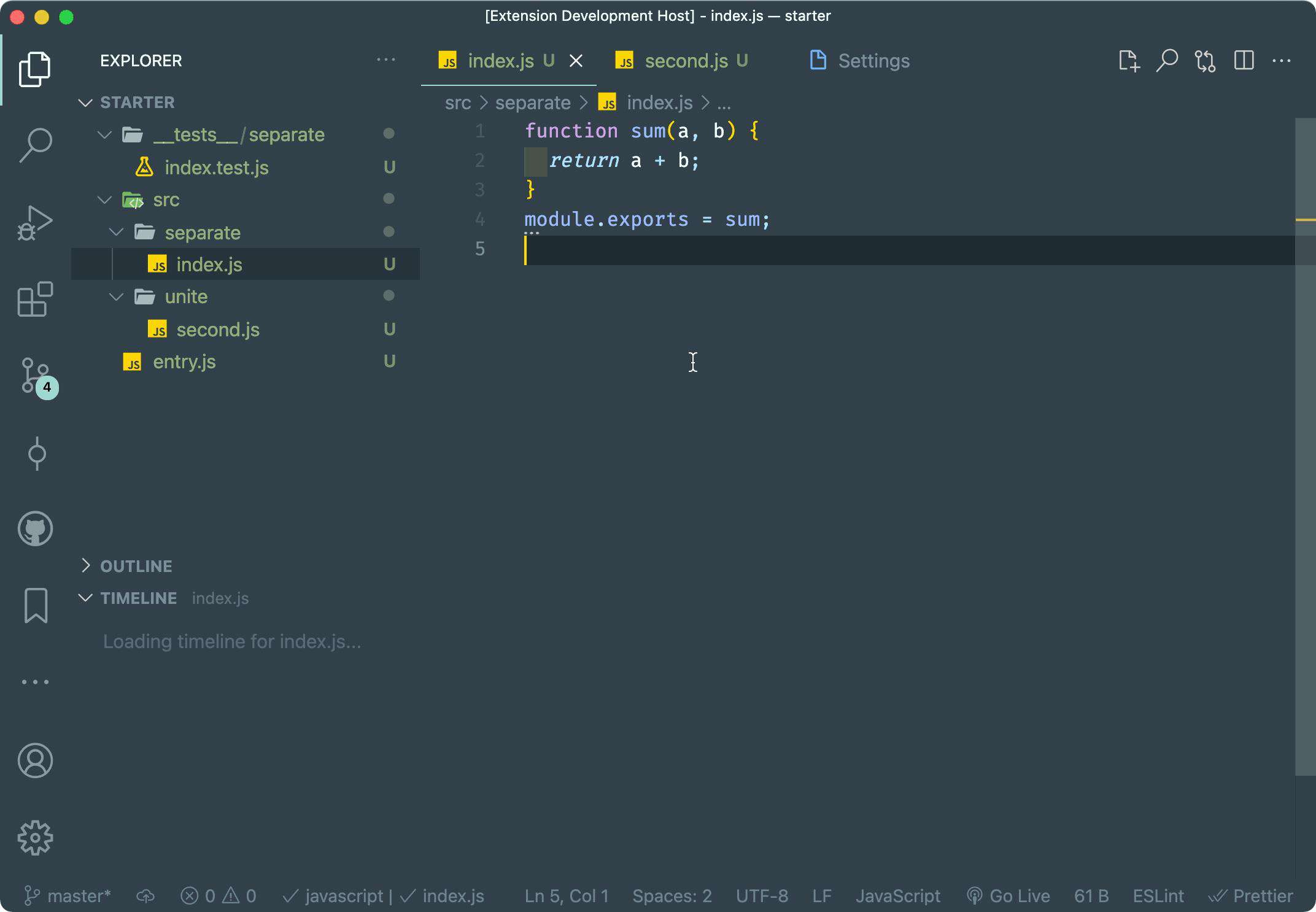The image size is (1316, 912).
Task: Open entry.js in the explorer tree
Action: pos(246,361)
